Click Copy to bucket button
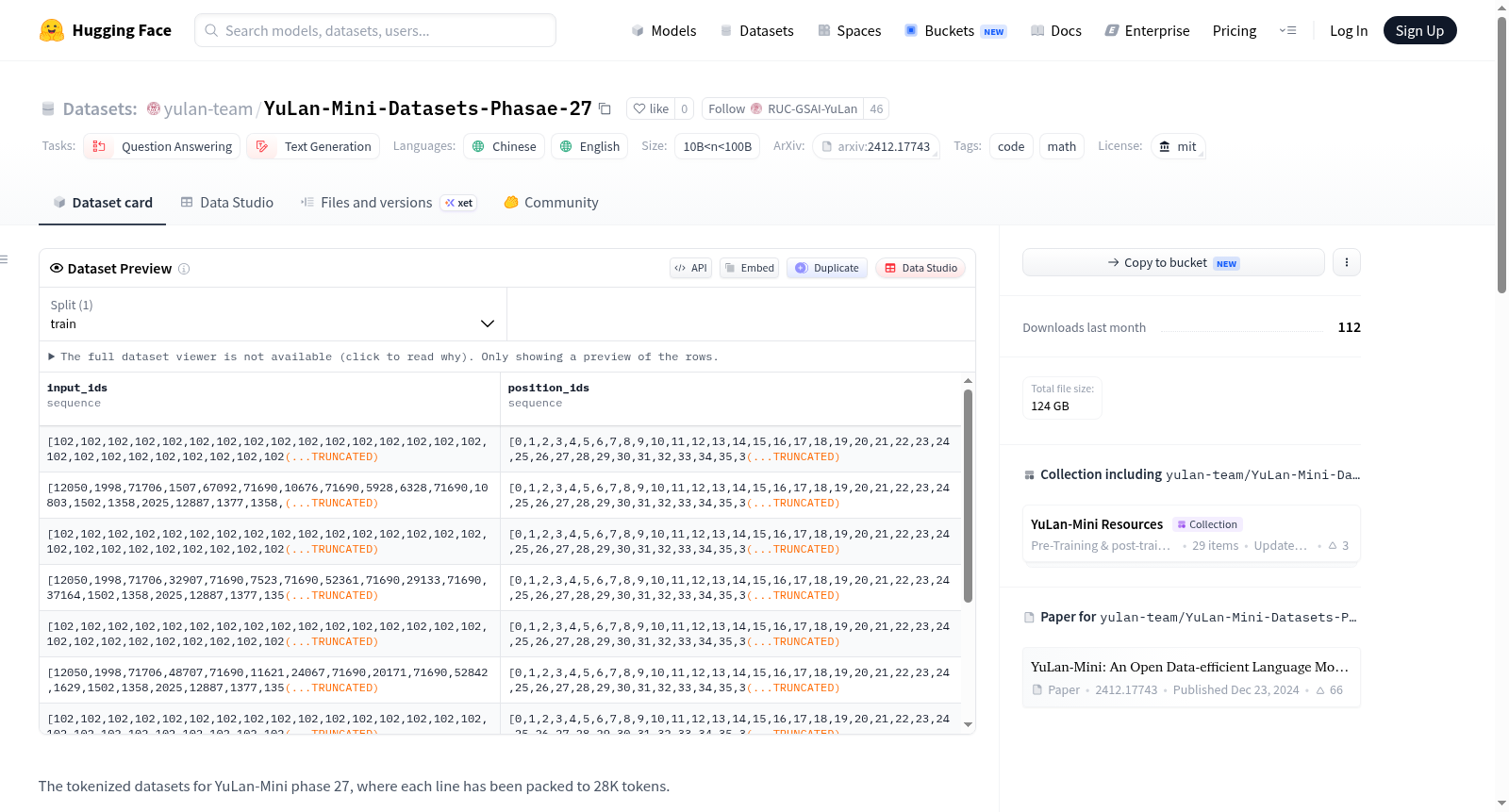 [1173, 262]
